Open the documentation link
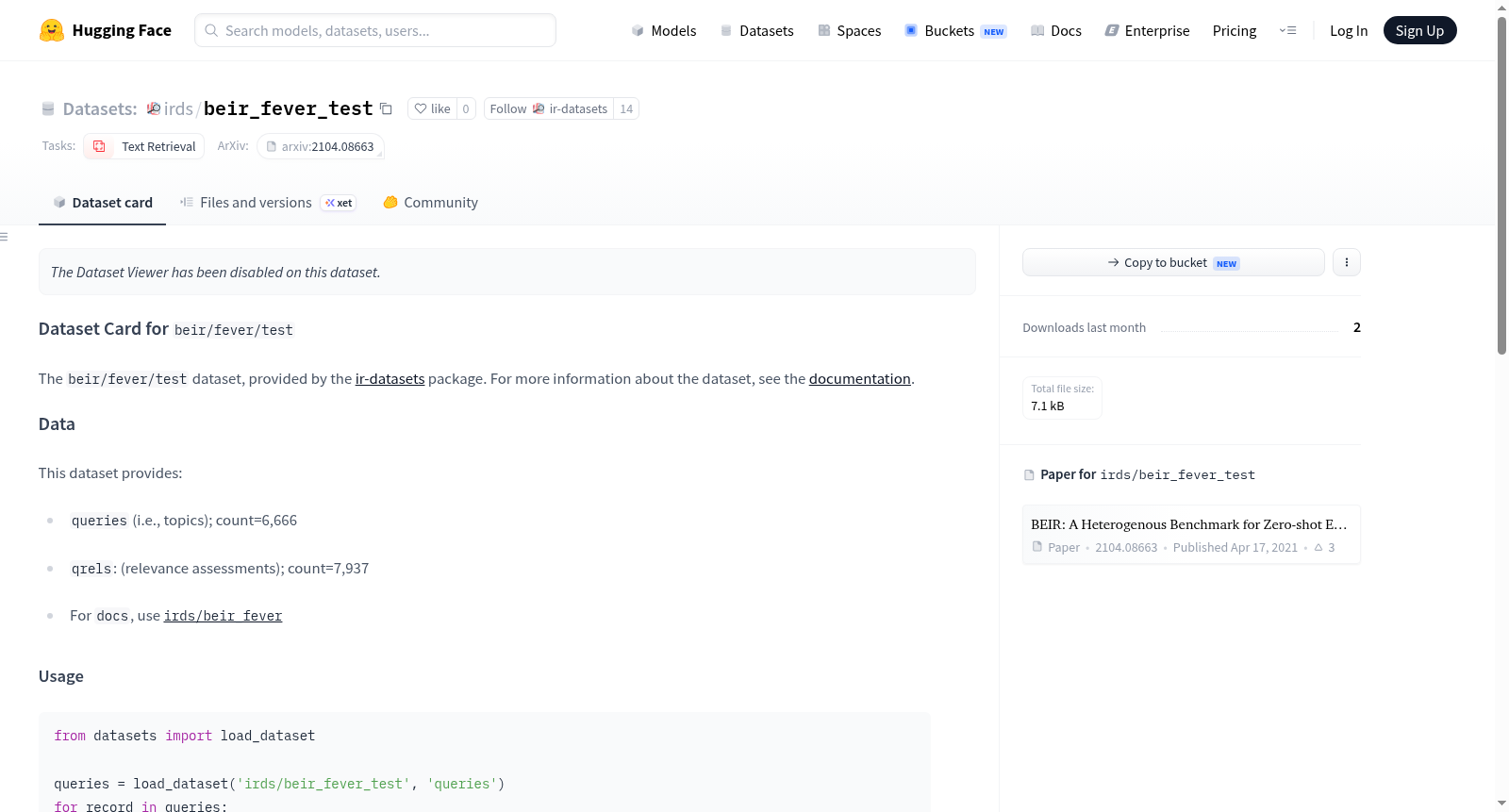Viewport: 1509px width, 812px height. (859, 379)
